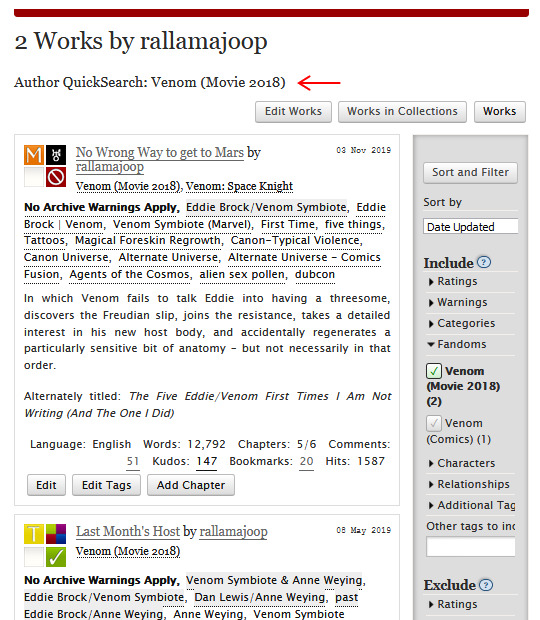Click alien sex pollen tag
540x620 pixels.
242,274
